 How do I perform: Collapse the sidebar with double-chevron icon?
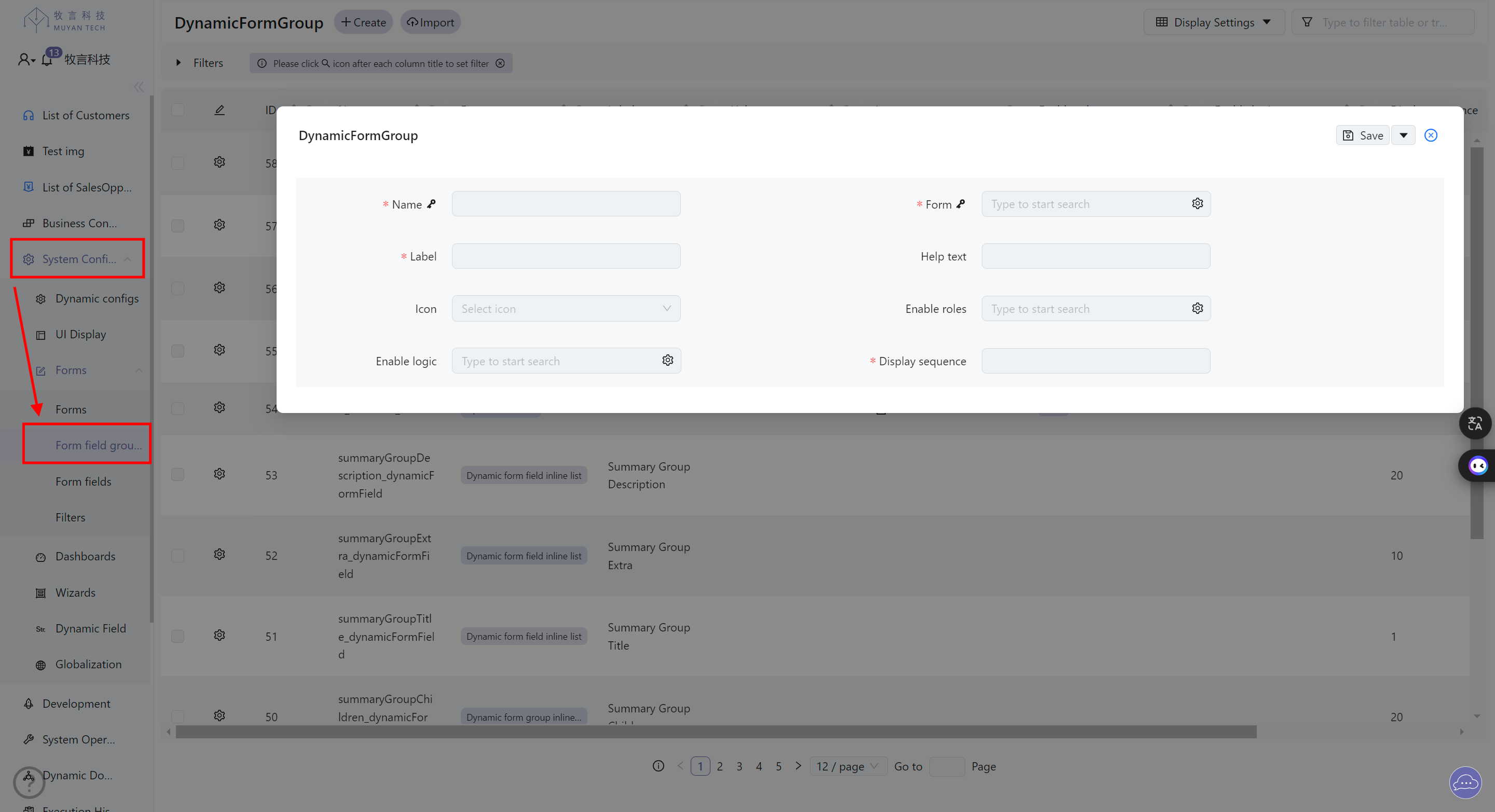(138, 87)
